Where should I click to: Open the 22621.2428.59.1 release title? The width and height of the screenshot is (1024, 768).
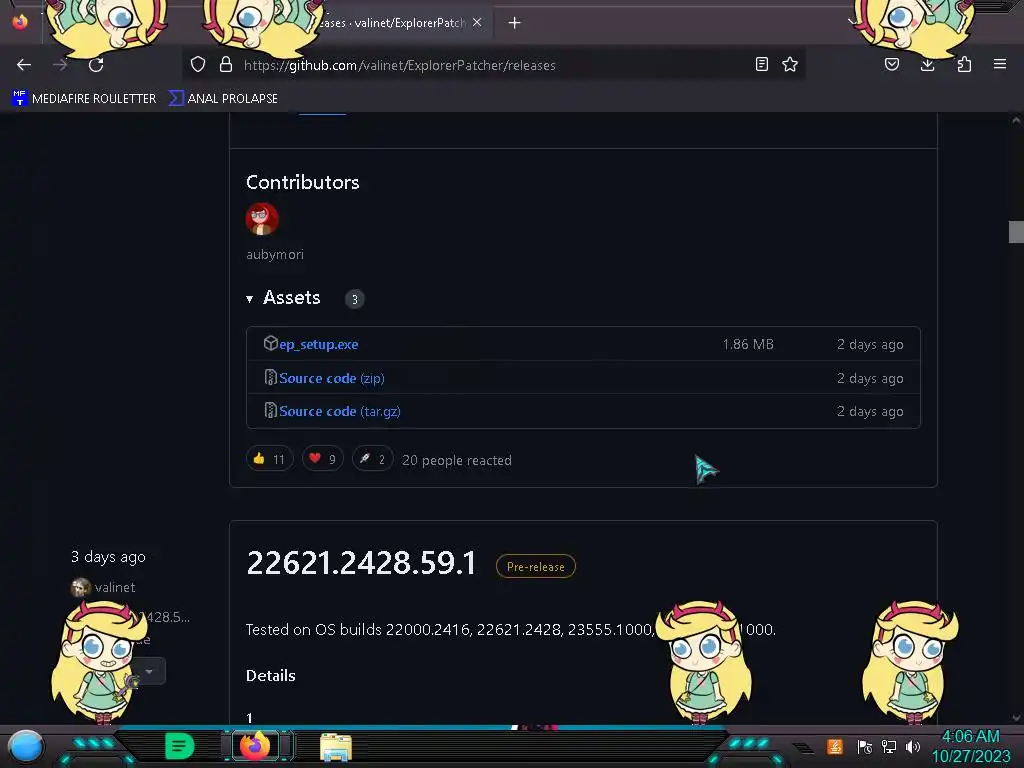click(361, 564)
